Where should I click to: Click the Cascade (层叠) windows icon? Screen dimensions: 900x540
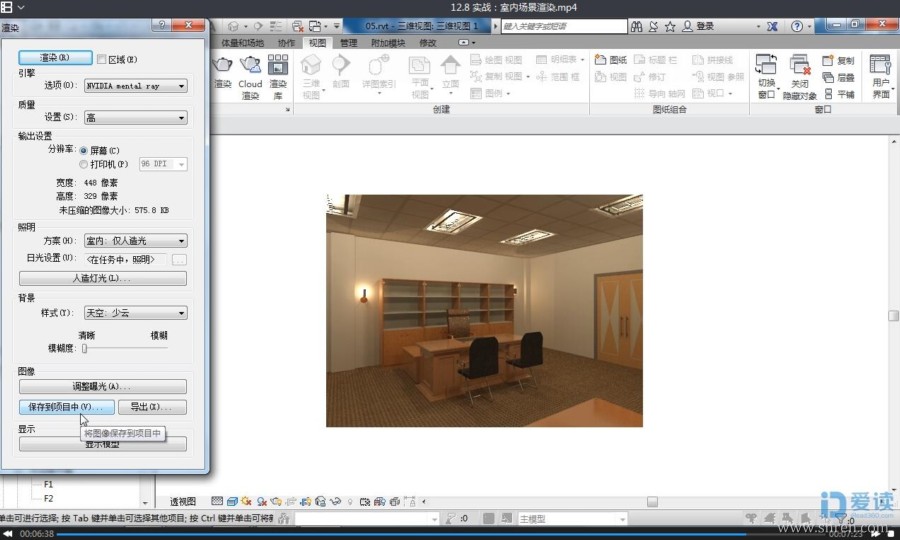(x=828, y=77)
